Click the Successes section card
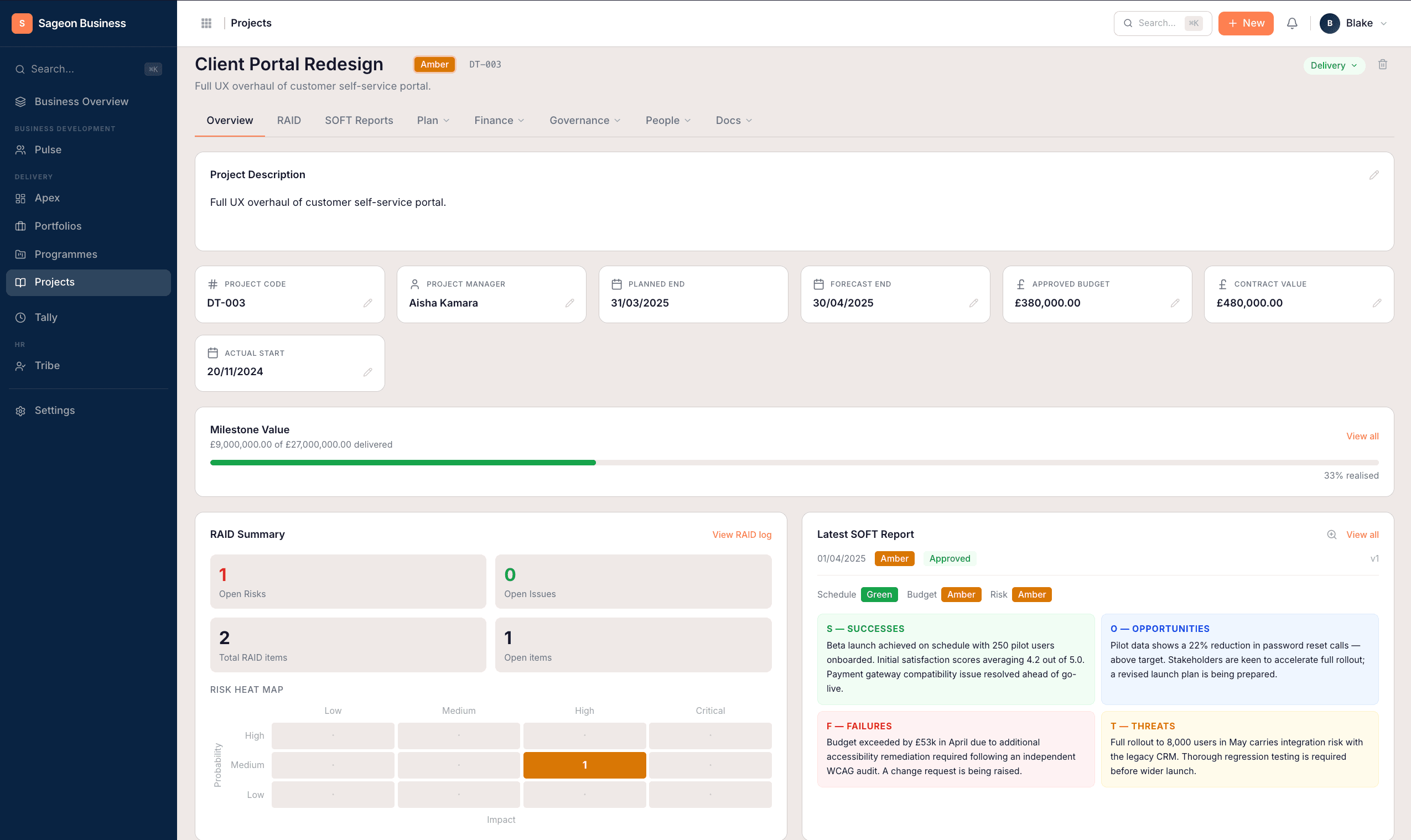Image resolution: width=1411 pixels, height=840 pixels. pyautogui.click(x=956, y=660)
